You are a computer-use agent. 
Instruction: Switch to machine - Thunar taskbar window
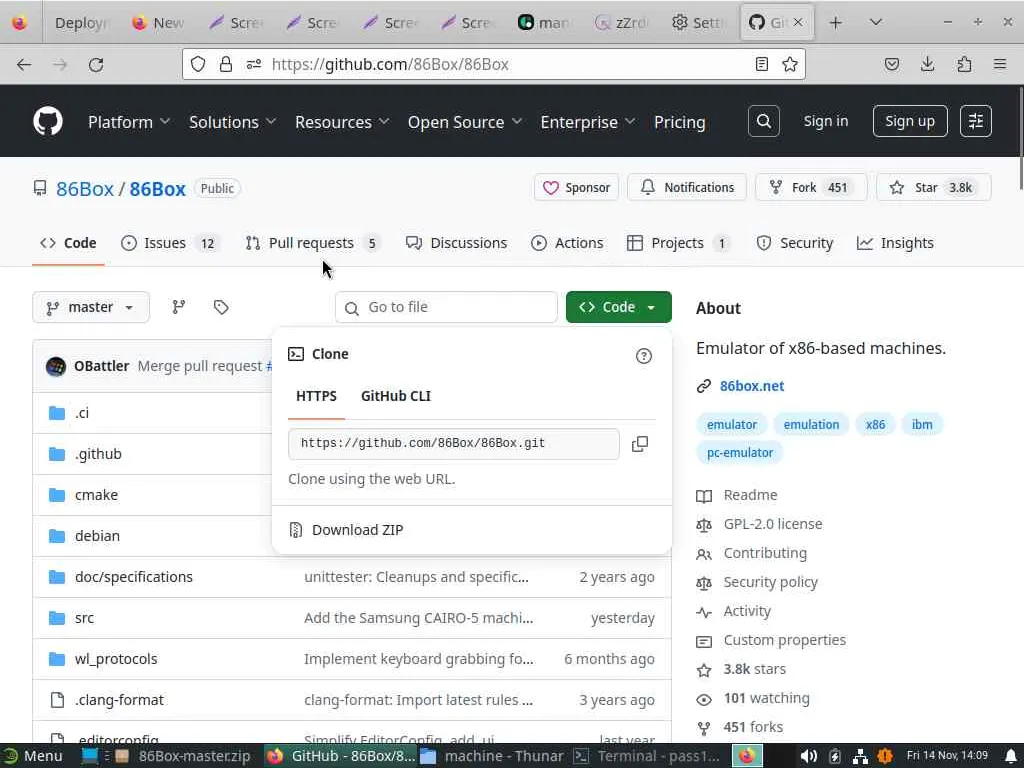493,756
